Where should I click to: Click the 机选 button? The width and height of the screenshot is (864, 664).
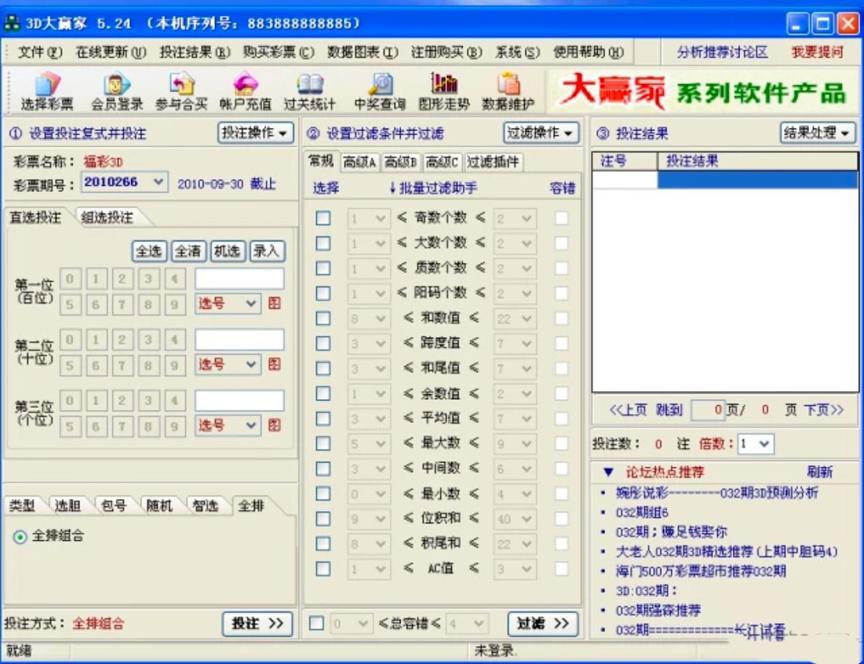coord(228,251)
